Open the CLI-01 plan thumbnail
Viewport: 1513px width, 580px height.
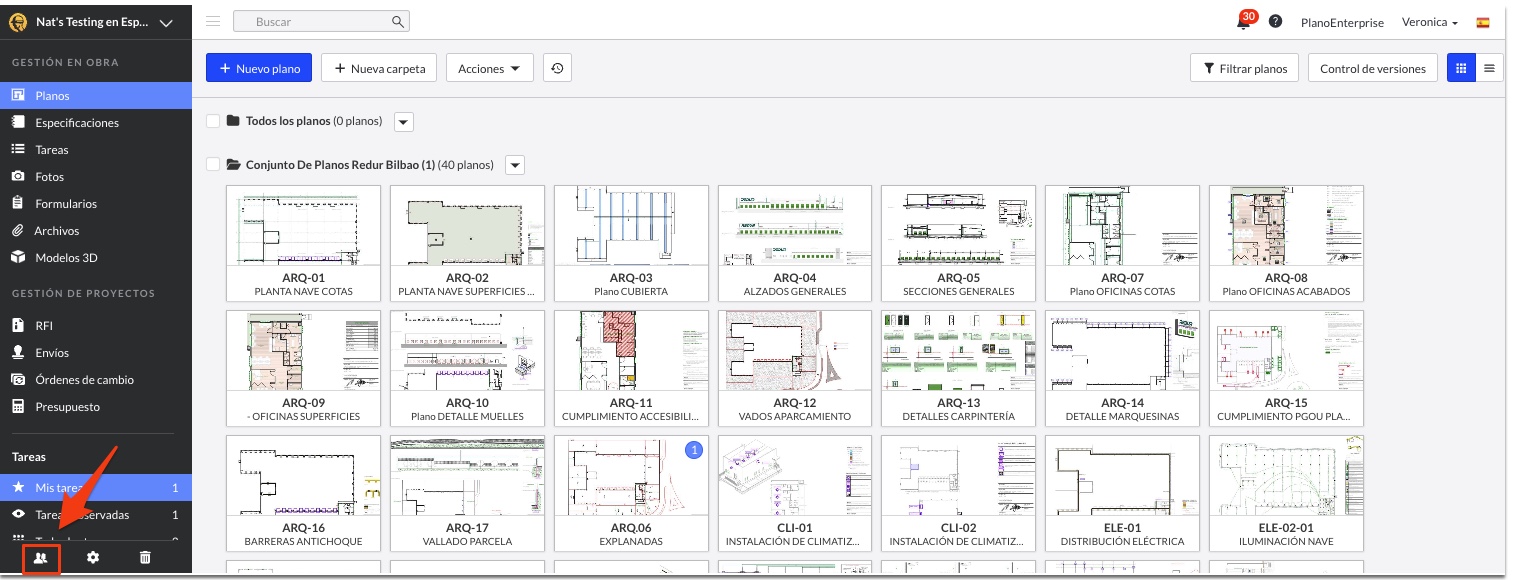(795, 492)
